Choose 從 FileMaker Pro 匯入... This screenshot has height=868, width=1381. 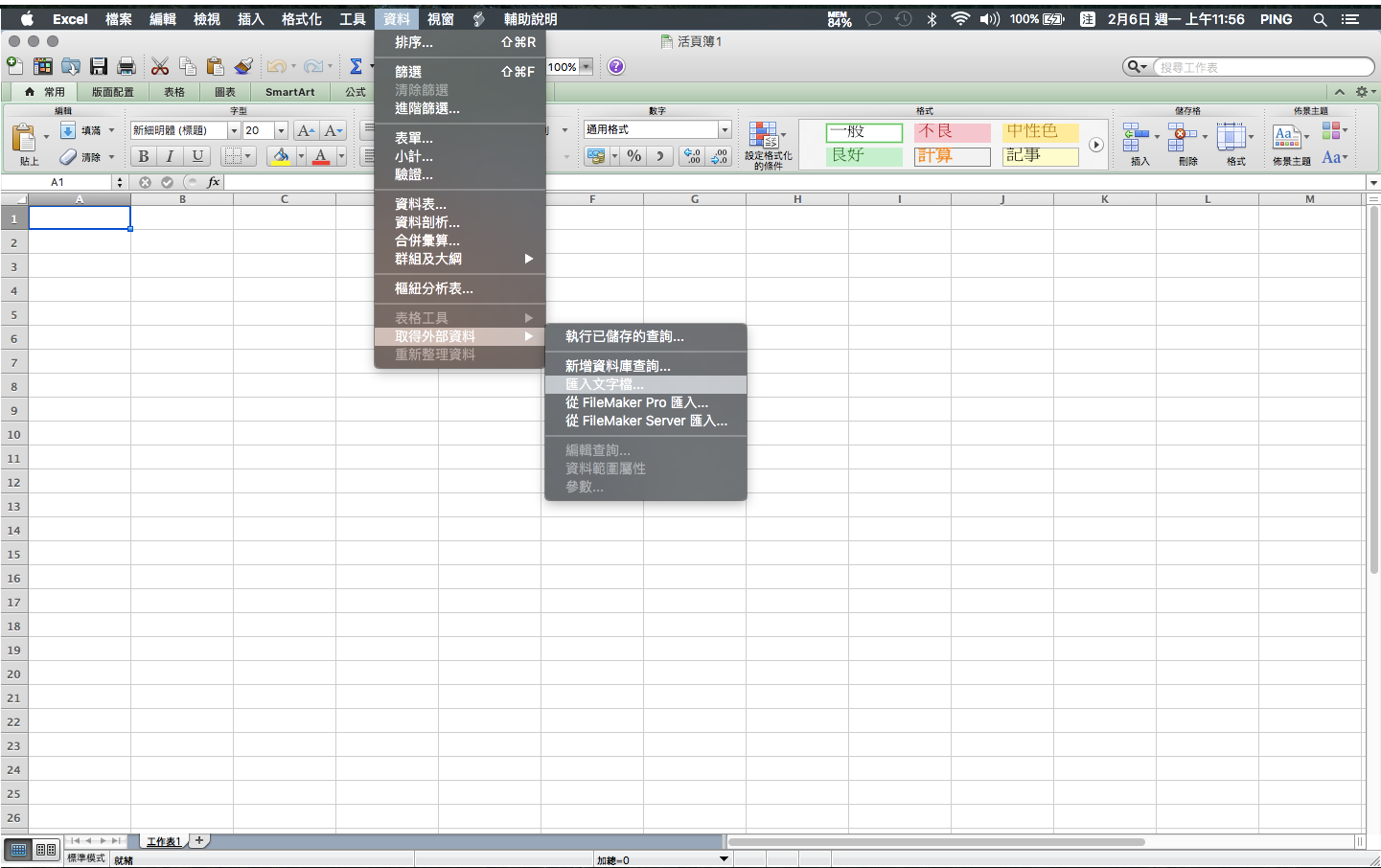coord(646,402)
